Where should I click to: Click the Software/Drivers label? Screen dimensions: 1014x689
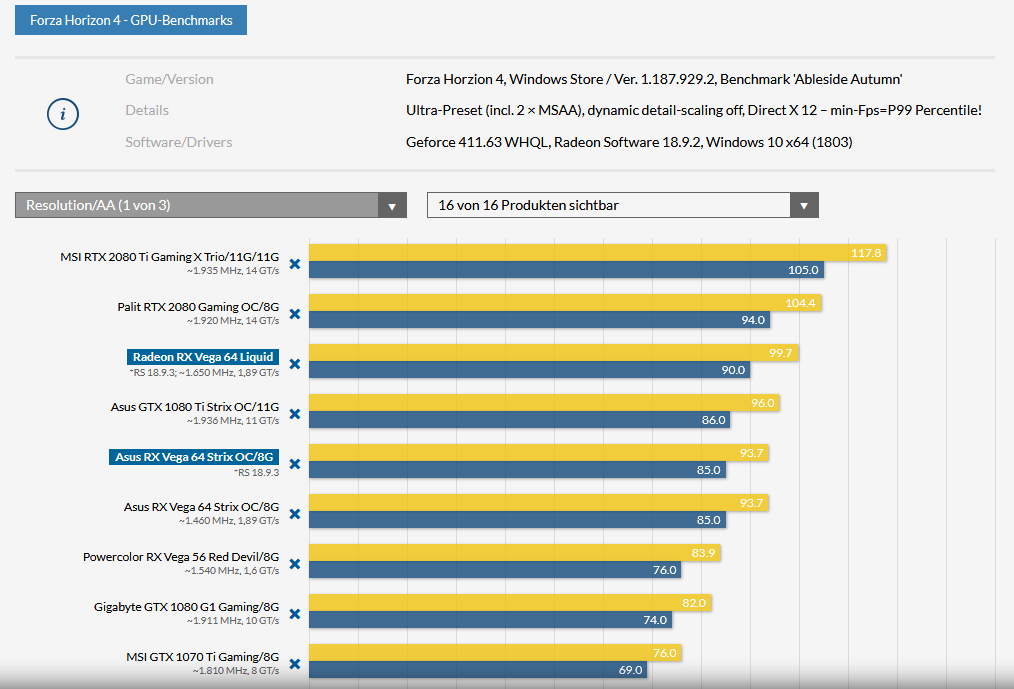[x=178, y=142]
